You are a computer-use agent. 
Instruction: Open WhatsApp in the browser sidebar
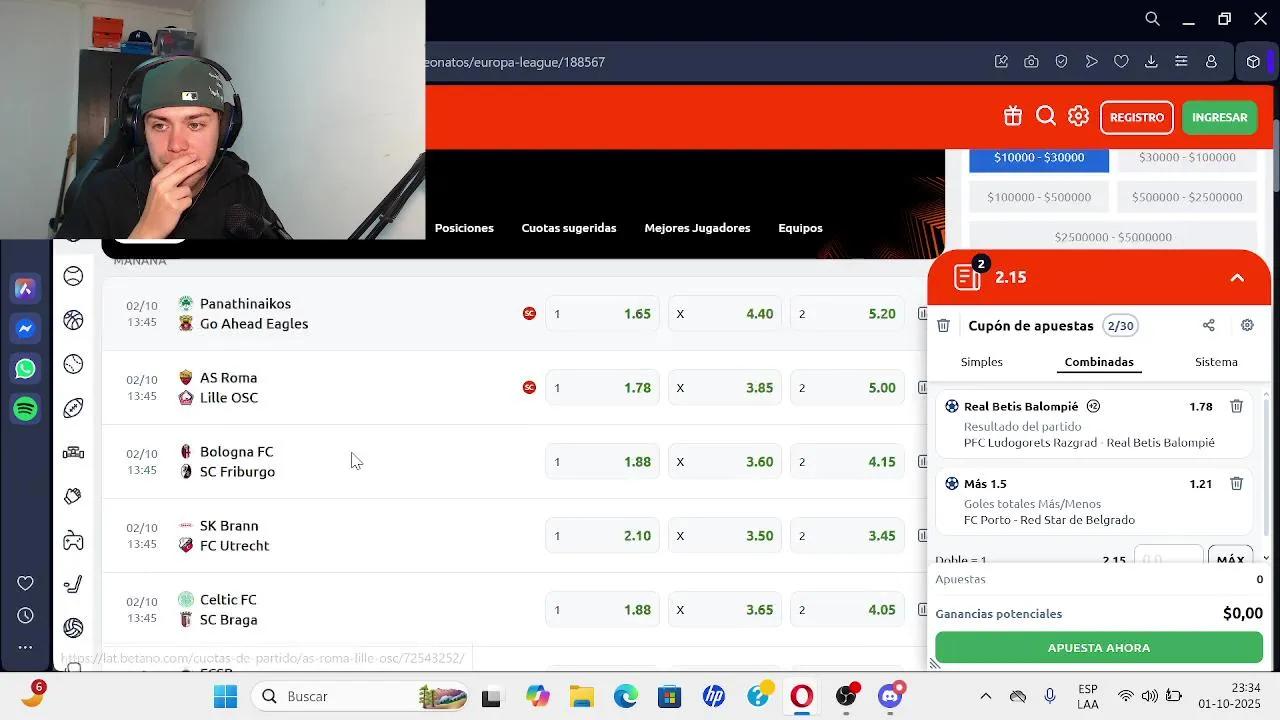[x=26, y=369]
